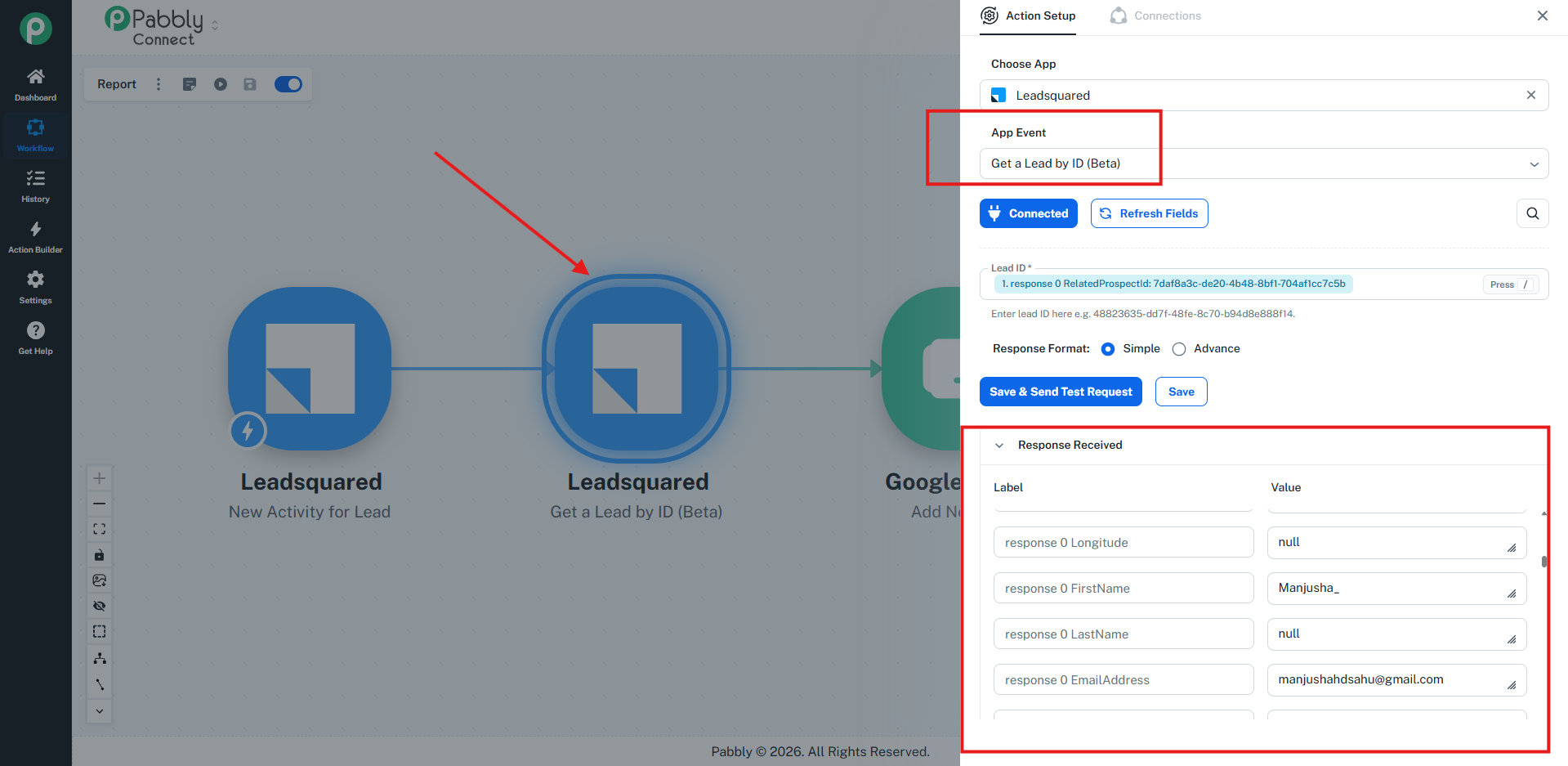
Task: Open the Pabbly Connect app switcher
Action: coord(215,25)
